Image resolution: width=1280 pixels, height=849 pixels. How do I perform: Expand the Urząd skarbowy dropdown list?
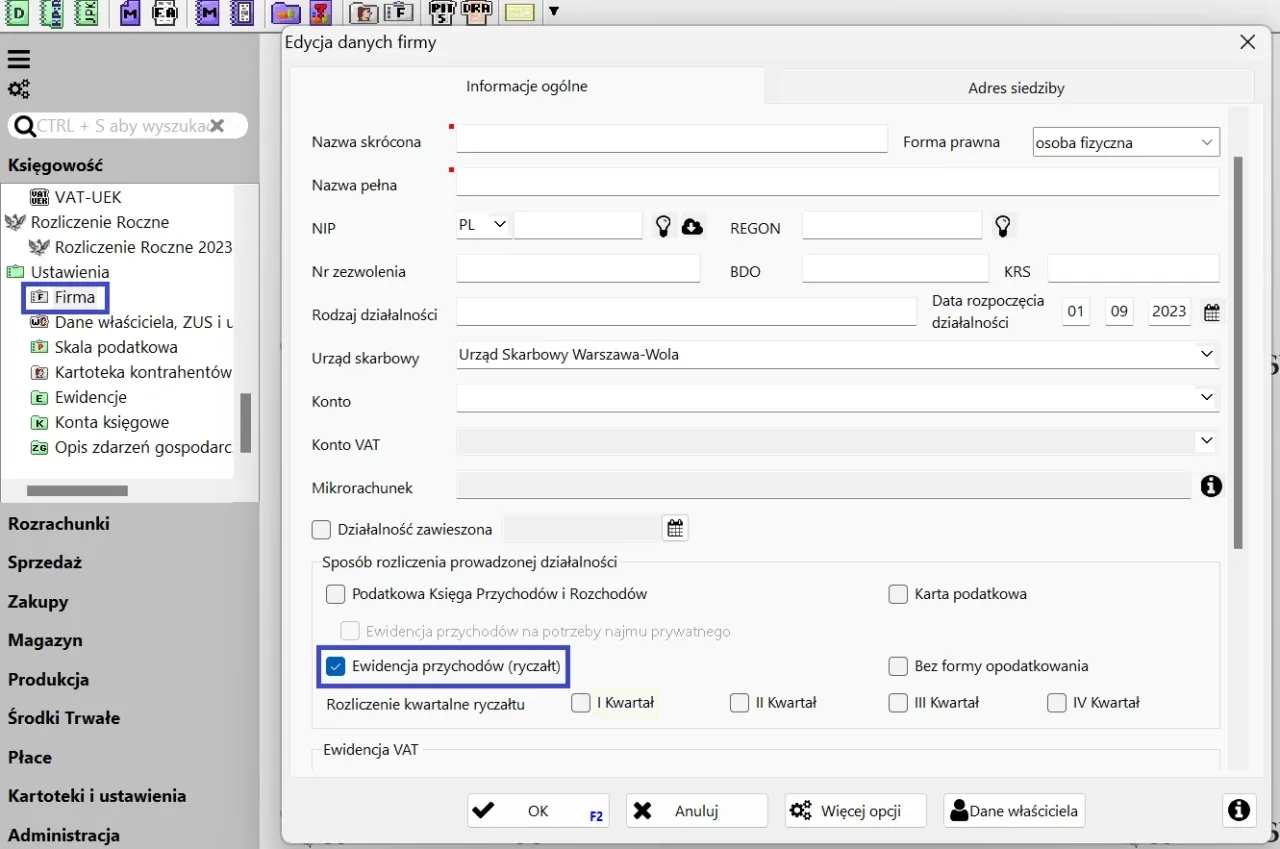[1206, 354]
